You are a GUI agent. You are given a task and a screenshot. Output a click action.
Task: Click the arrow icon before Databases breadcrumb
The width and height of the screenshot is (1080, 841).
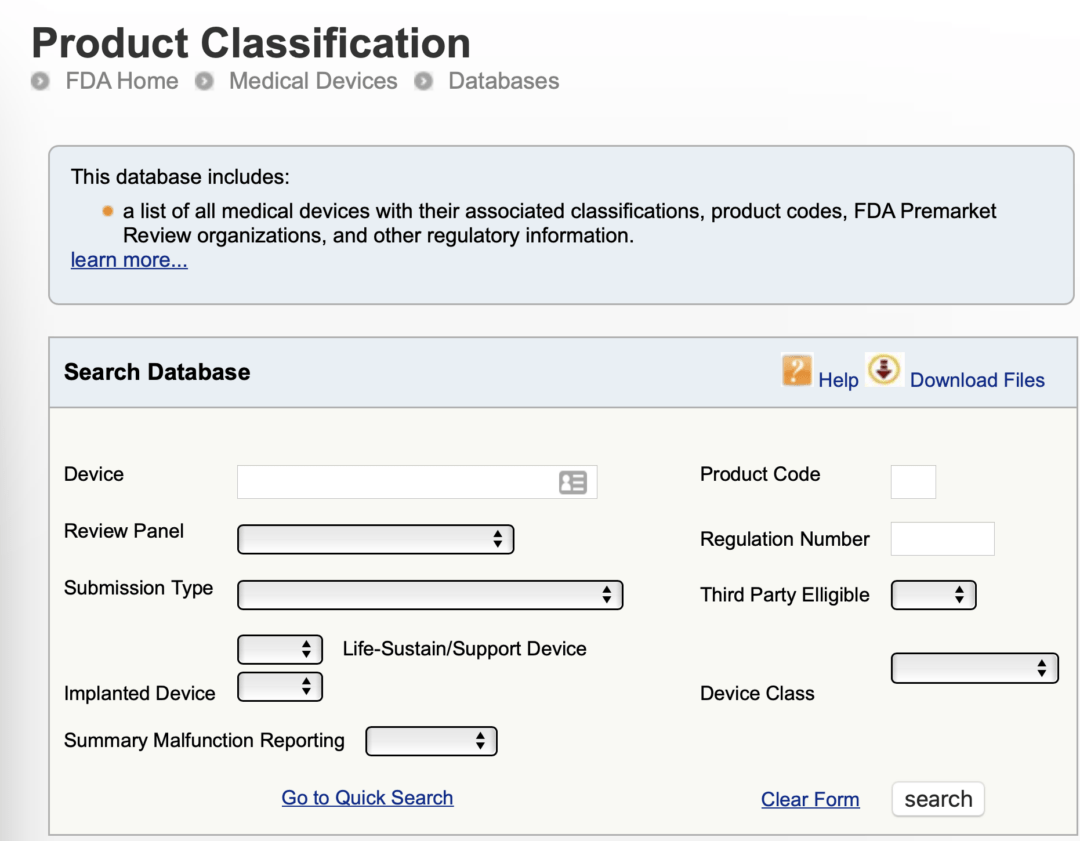coord(424,82)
